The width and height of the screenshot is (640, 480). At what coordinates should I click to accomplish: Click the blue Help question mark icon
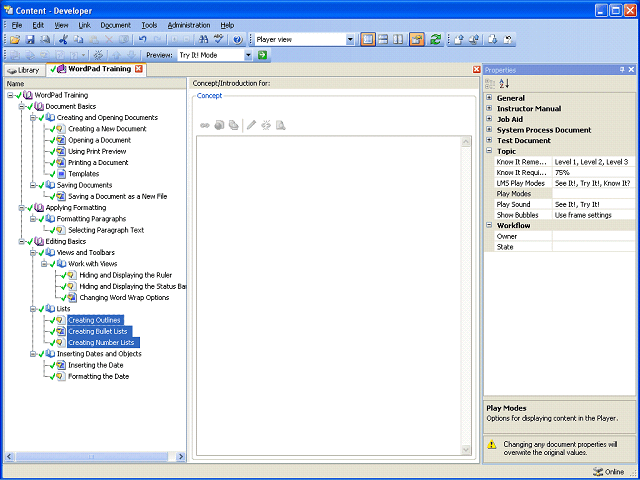tap(238, 40)
